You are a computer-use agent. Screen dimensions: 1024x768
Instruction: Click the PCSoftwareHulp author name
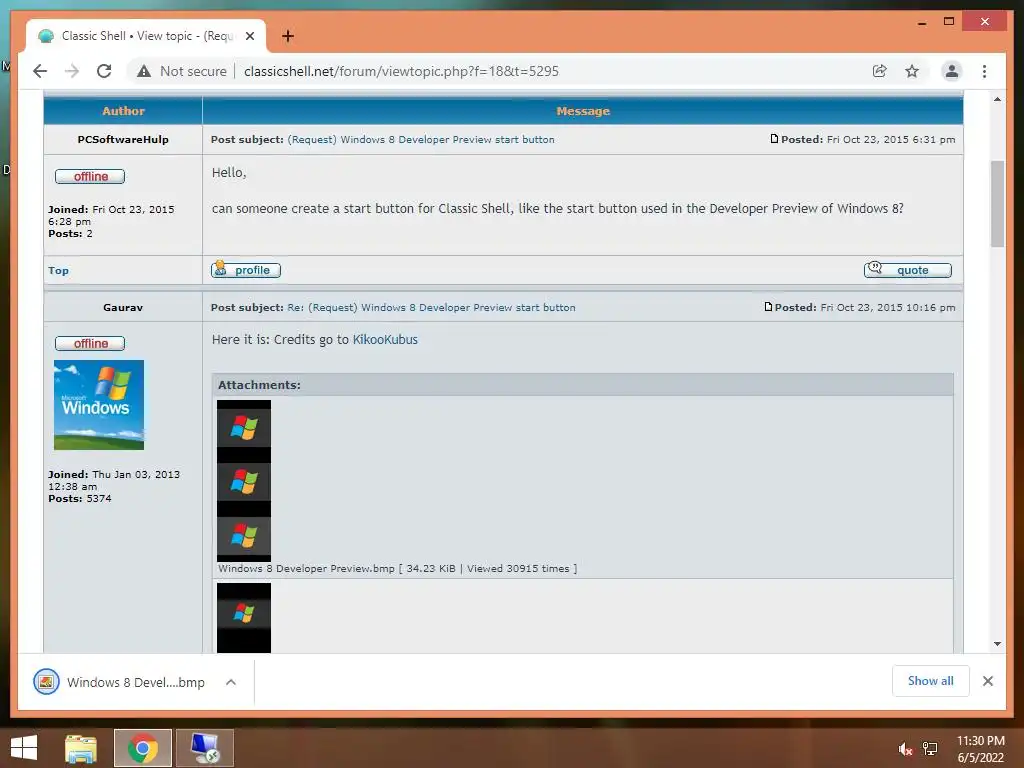point(123,139)
